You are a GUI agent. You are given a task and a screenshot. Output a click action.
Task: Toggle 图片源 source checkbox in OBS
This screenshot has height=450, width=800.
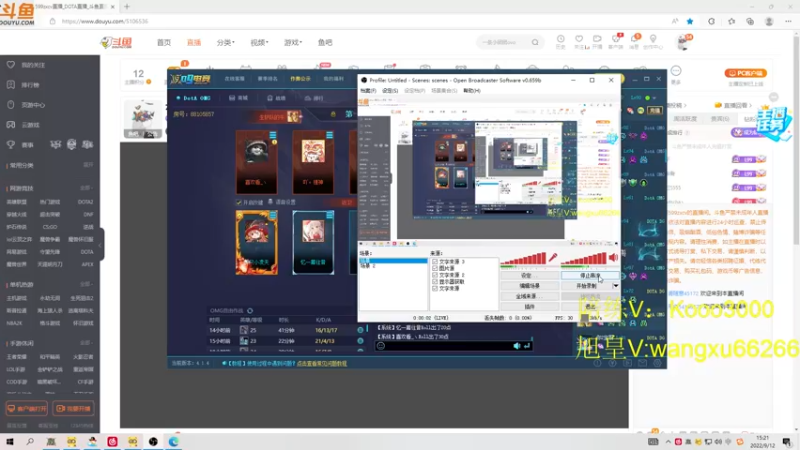click(435, 268)
